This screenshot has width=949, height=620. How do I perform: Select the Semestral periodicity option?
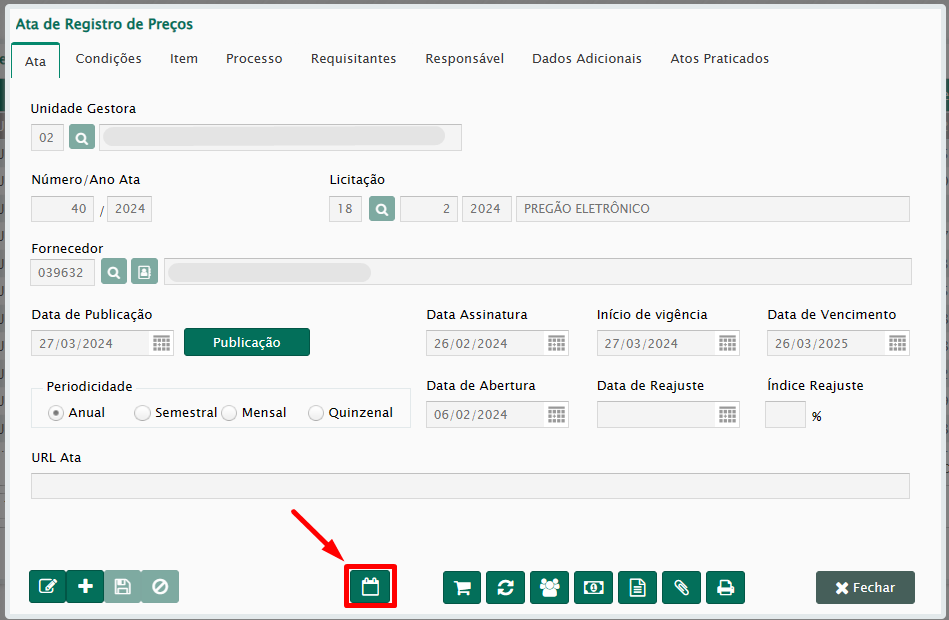click(x=143, y=413)
